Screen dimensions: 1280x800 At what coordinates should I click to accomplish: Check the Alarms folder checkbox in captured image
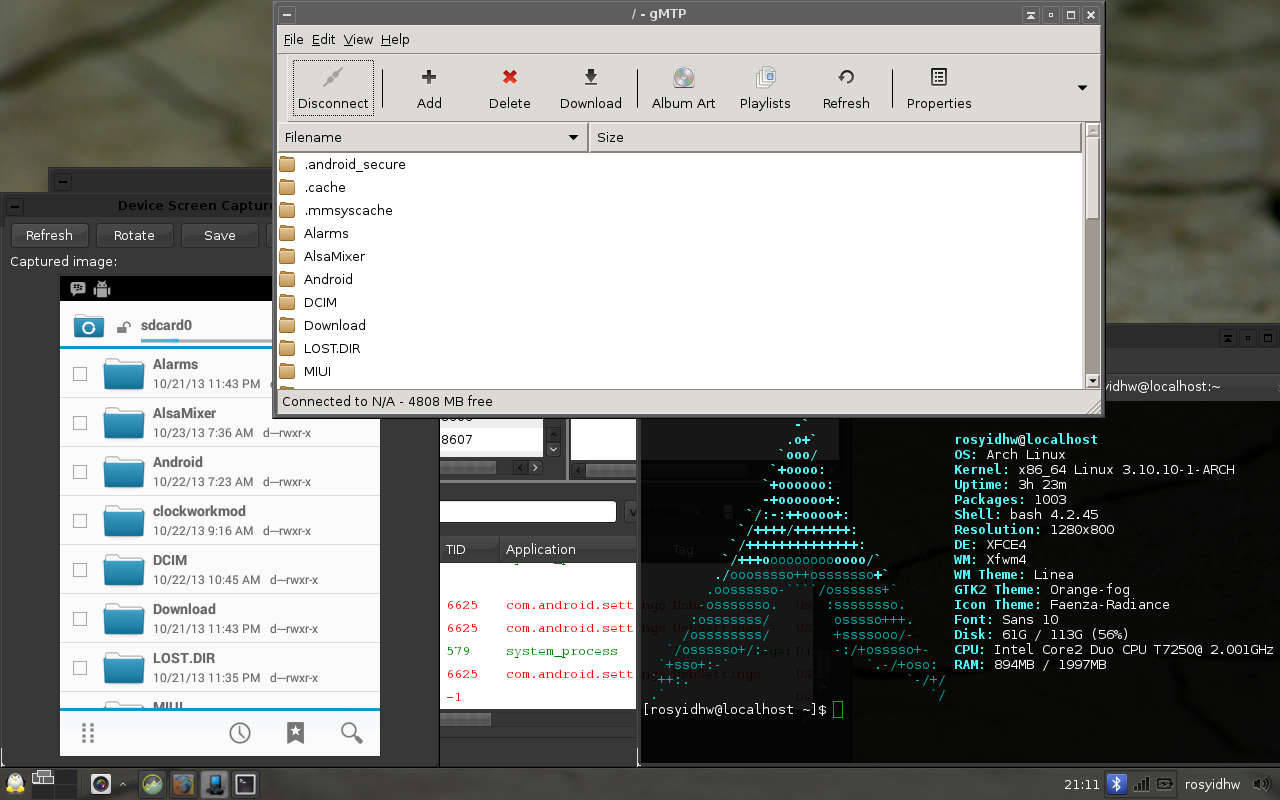(x=80, y=374)
